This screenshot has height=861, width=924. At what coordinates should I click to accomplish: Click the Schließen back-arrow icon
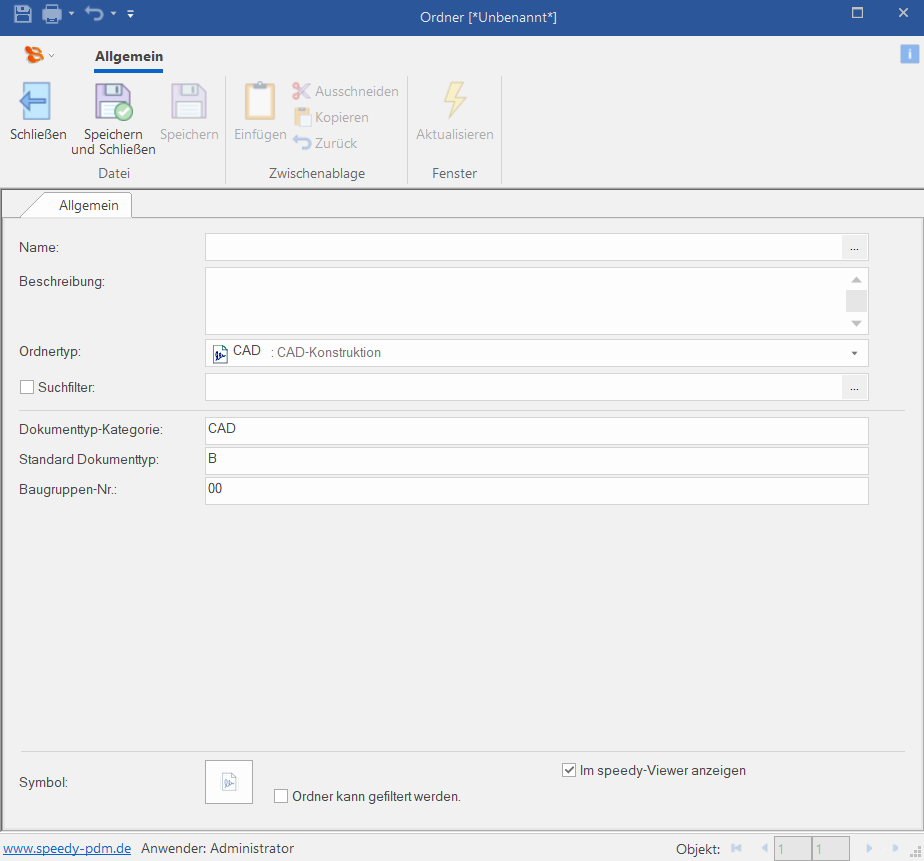coord(36,102)
